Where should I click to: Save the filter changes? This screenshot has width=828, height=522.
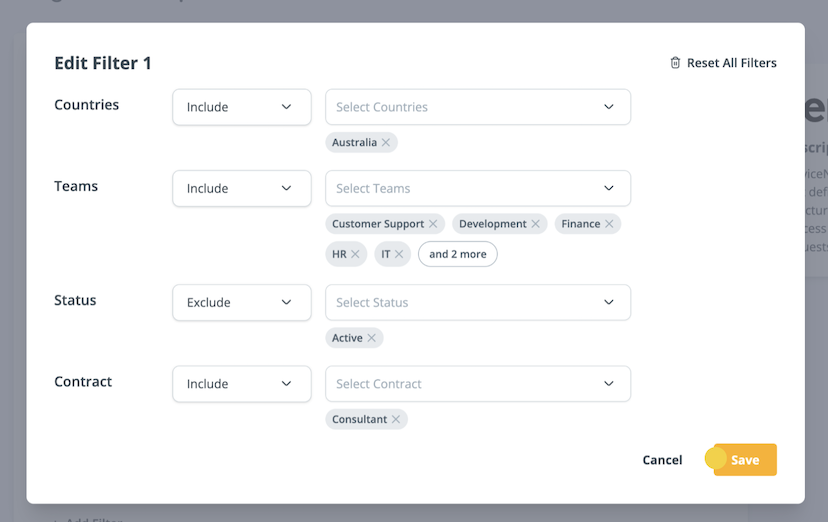click(x=745, y=460)
